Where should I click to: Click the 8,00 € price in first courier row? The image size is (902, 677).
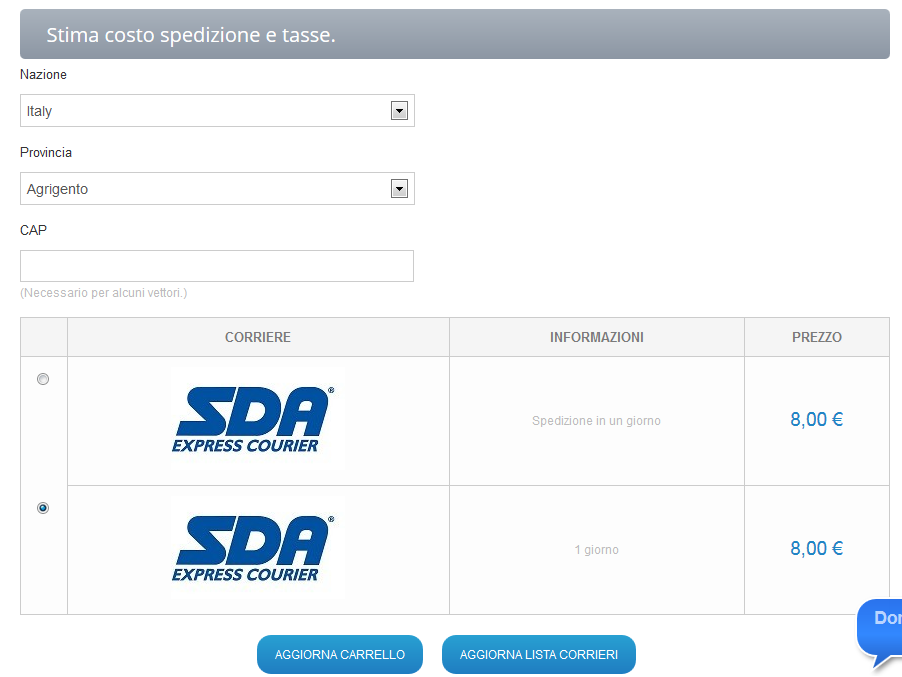point(816,419)
